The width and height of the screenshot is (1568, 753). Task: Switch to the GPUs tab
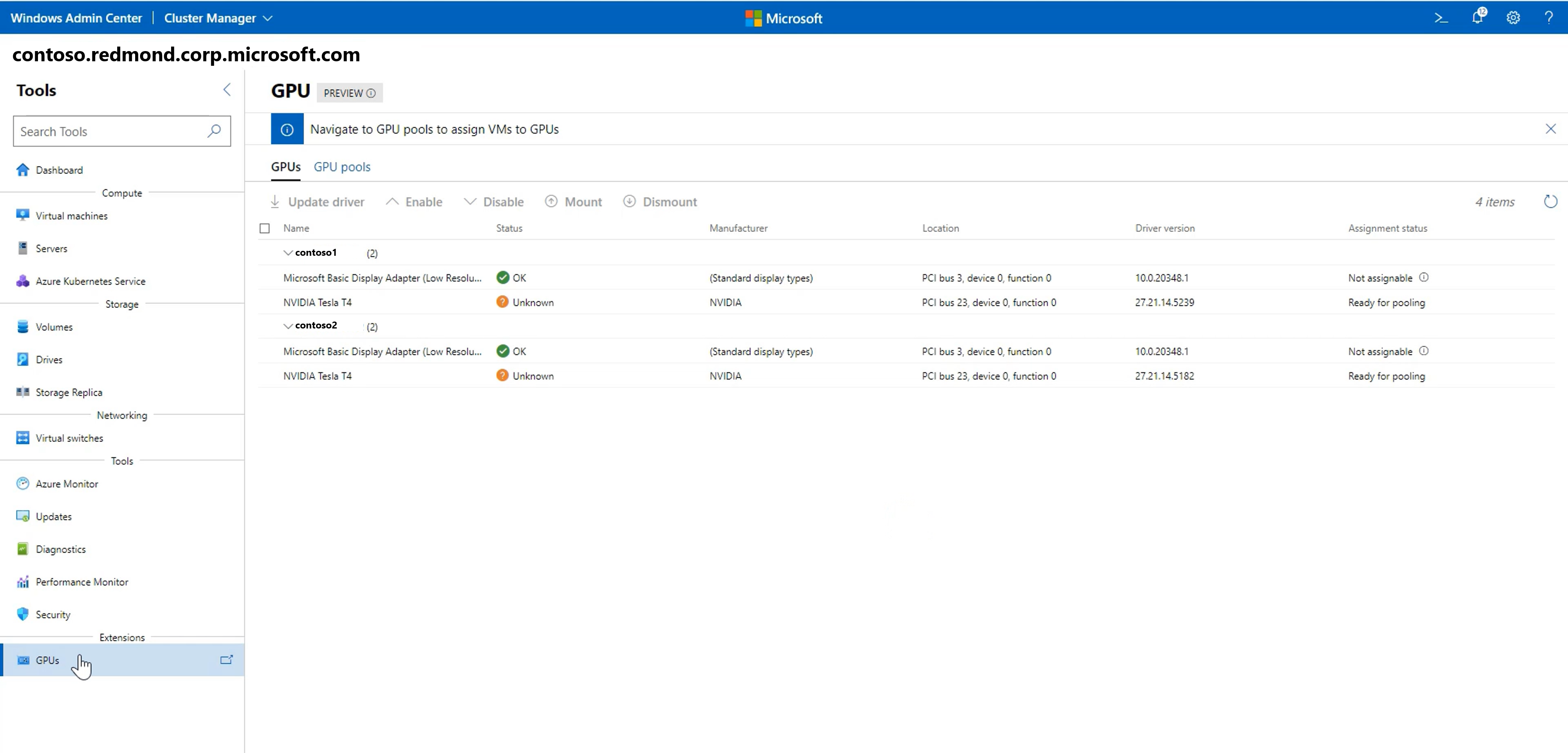[286, 167]
